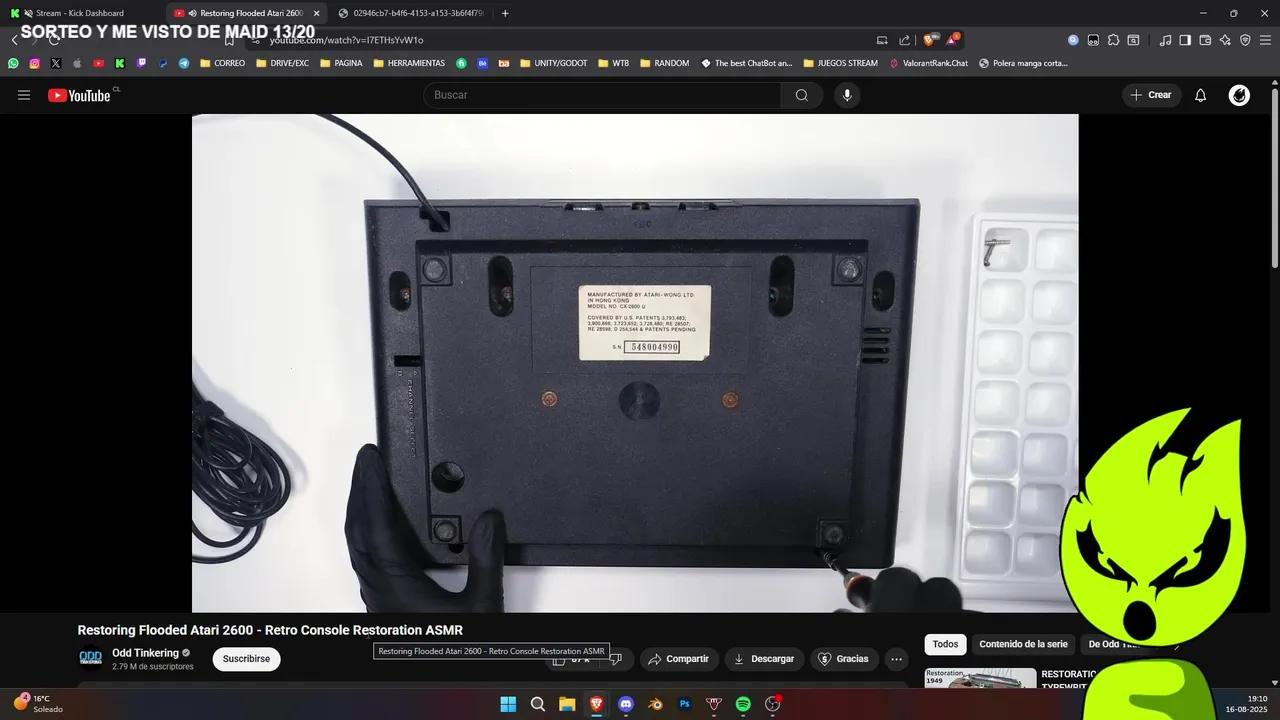Open YouTube bookmark in bookmarks bar
Viewport: 1280px width, 720px height.
(x=98, y=63)
